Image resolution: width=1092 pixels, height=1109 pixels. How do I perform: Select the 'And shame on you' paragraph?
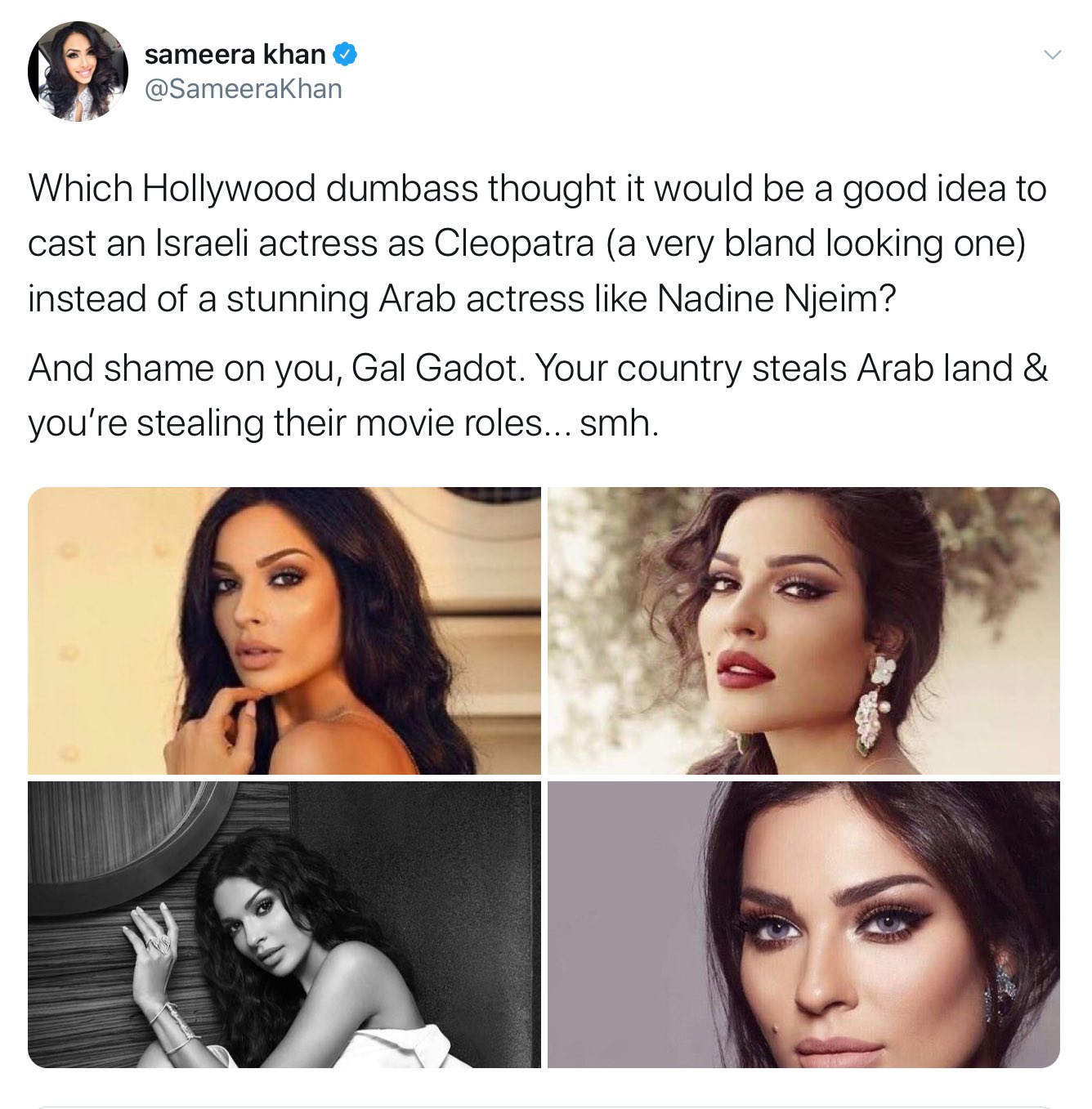pos(538,396)
